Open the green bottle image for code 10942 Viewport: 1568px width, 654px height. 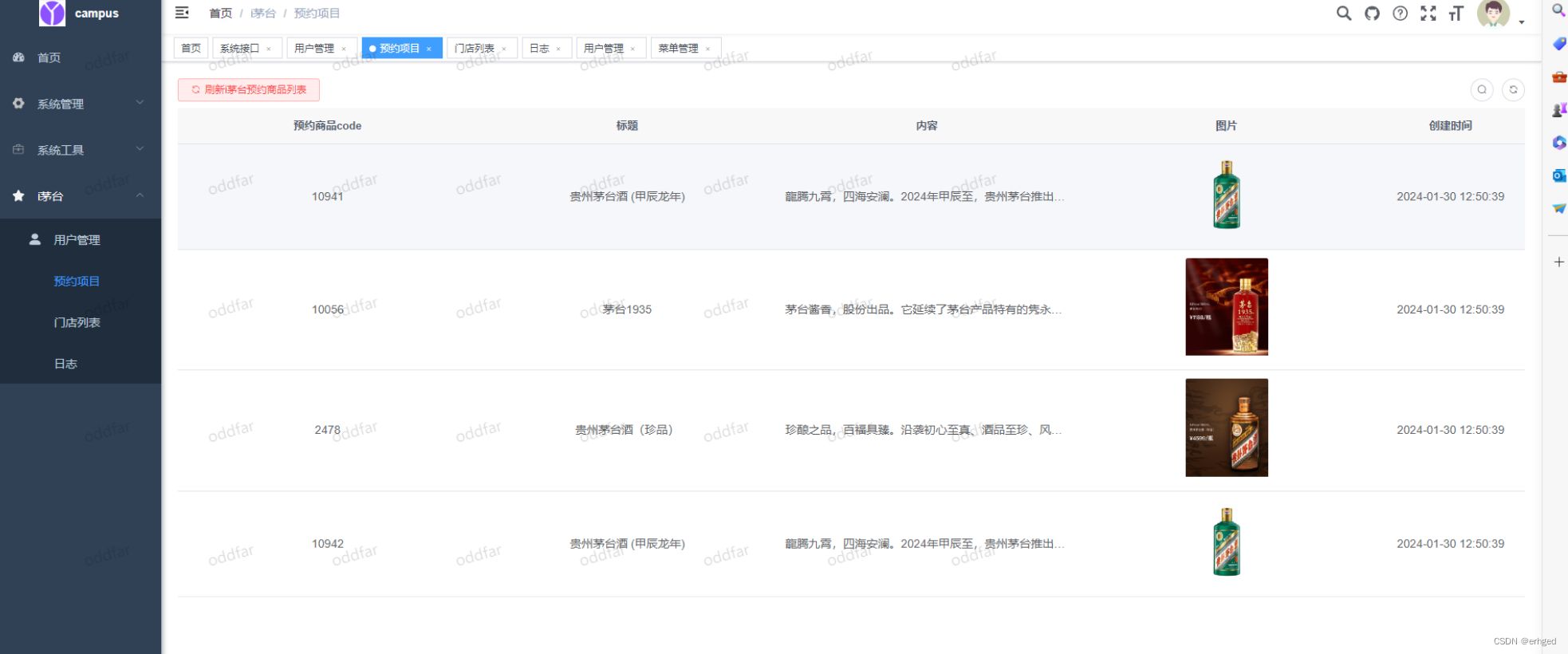[x=1227, y=542]
